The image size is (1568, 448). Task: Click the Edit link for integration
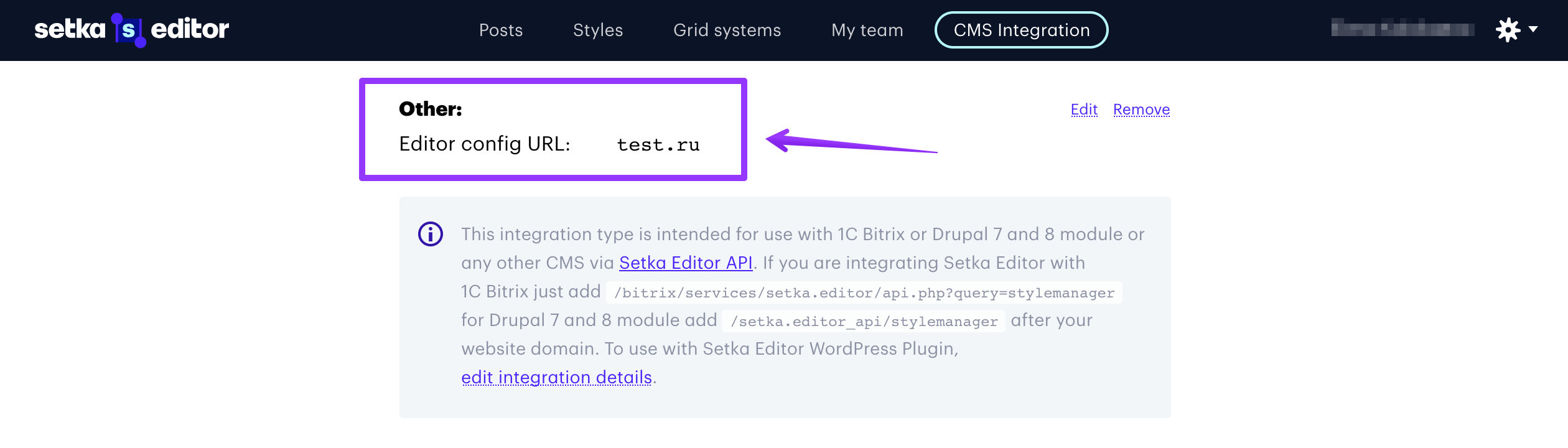tap(1084, 110)
